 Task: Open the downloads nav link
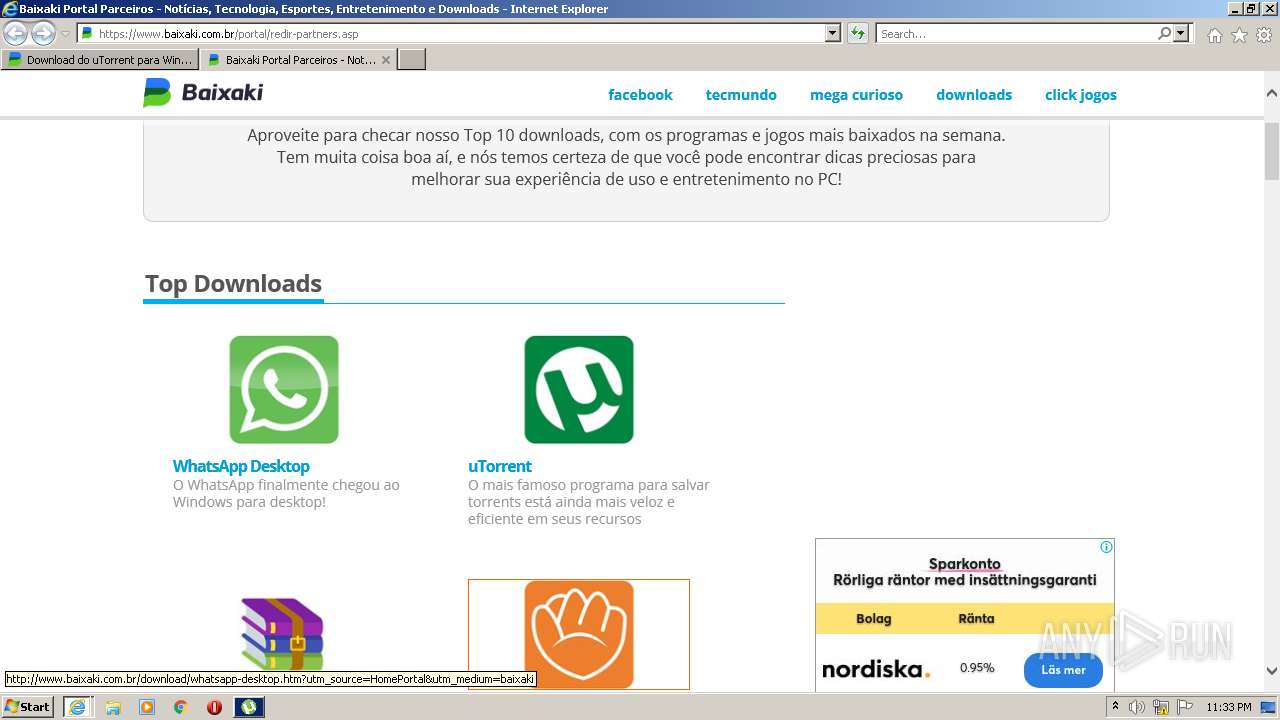pos(974,95)
